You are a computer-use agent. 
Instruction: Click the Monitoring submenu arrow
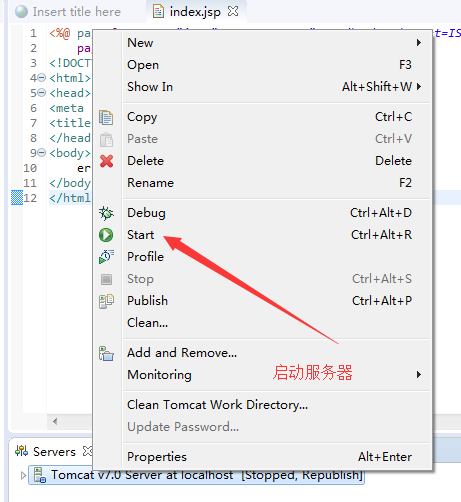[419, 375]
